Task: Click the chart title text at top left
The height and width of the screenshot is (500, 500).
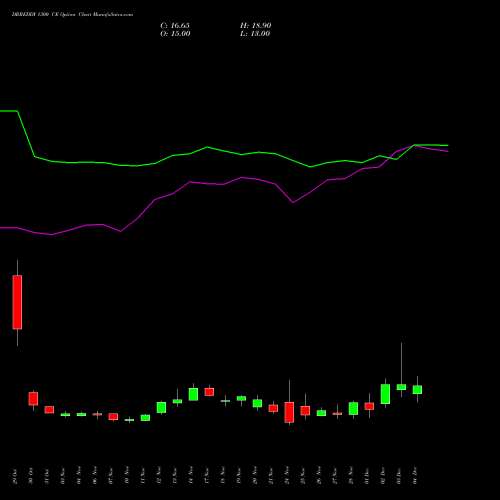Action: pos(72,15)
